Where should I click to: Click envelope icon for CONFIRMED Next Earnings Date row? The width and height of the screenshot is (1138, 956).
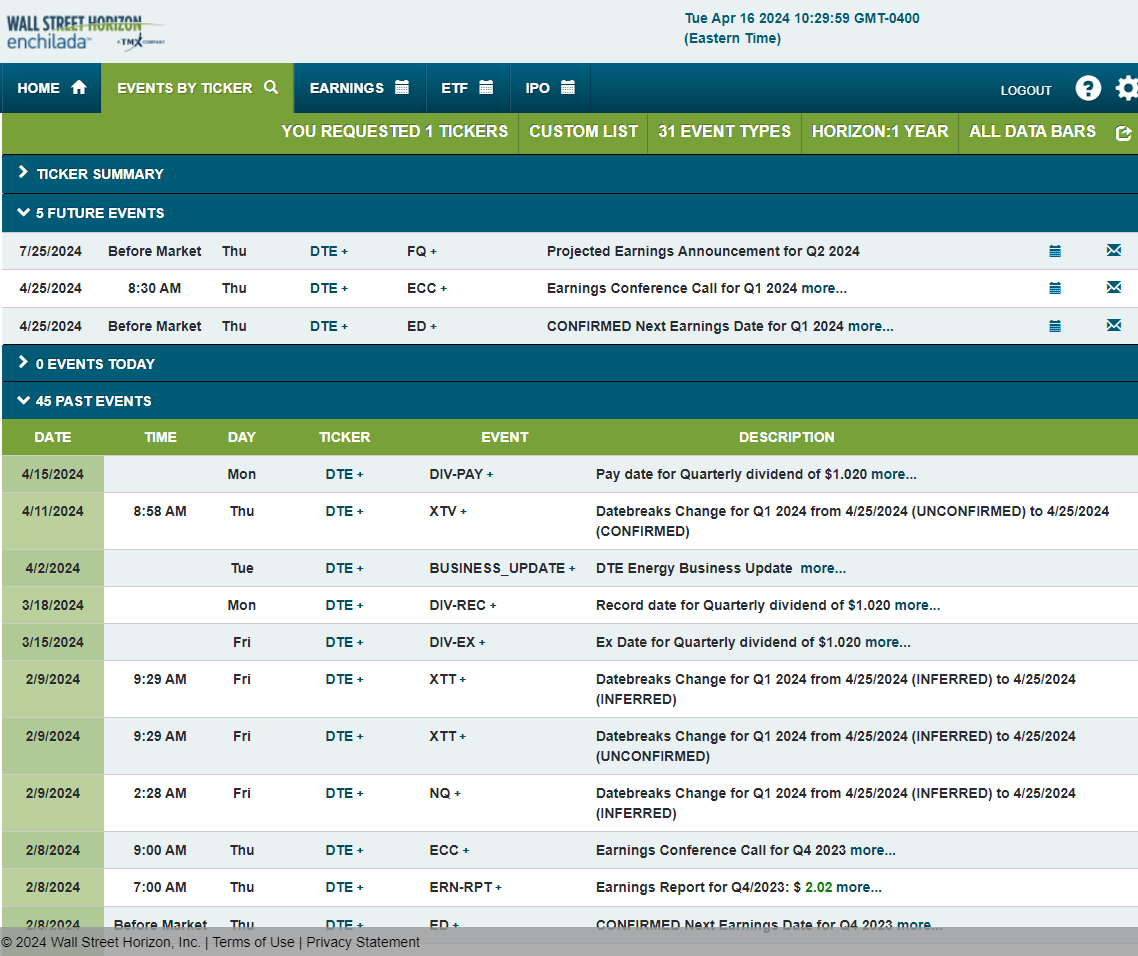[x=1113, y=326]
